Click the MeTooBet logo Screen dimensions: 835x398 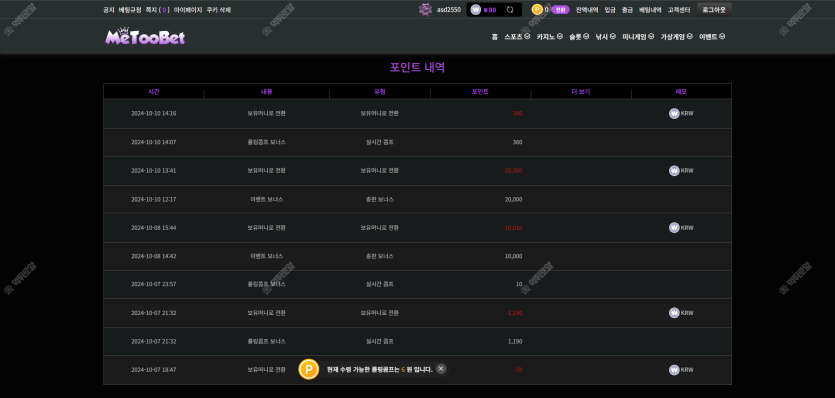pos(145,36)
